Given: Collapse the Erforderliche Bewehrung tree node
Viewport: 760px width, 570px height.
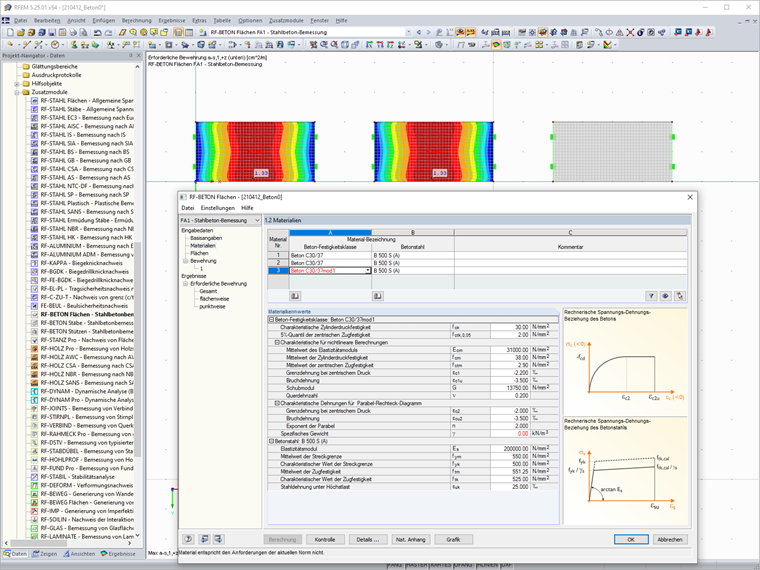Looking at the screenshot, I should click(185, 283).
